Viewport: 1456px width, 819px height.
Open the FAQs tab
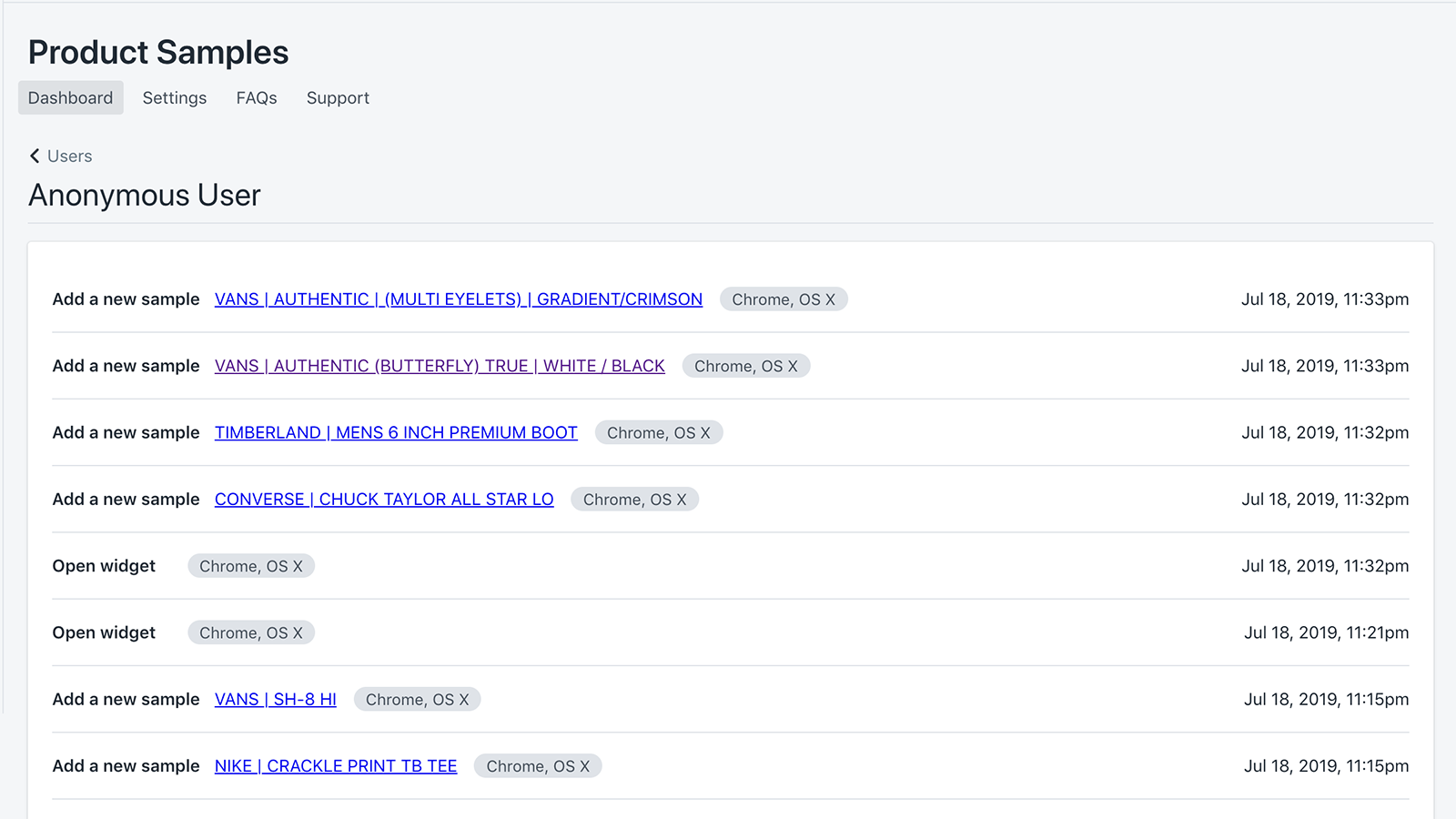click(256, 97)
